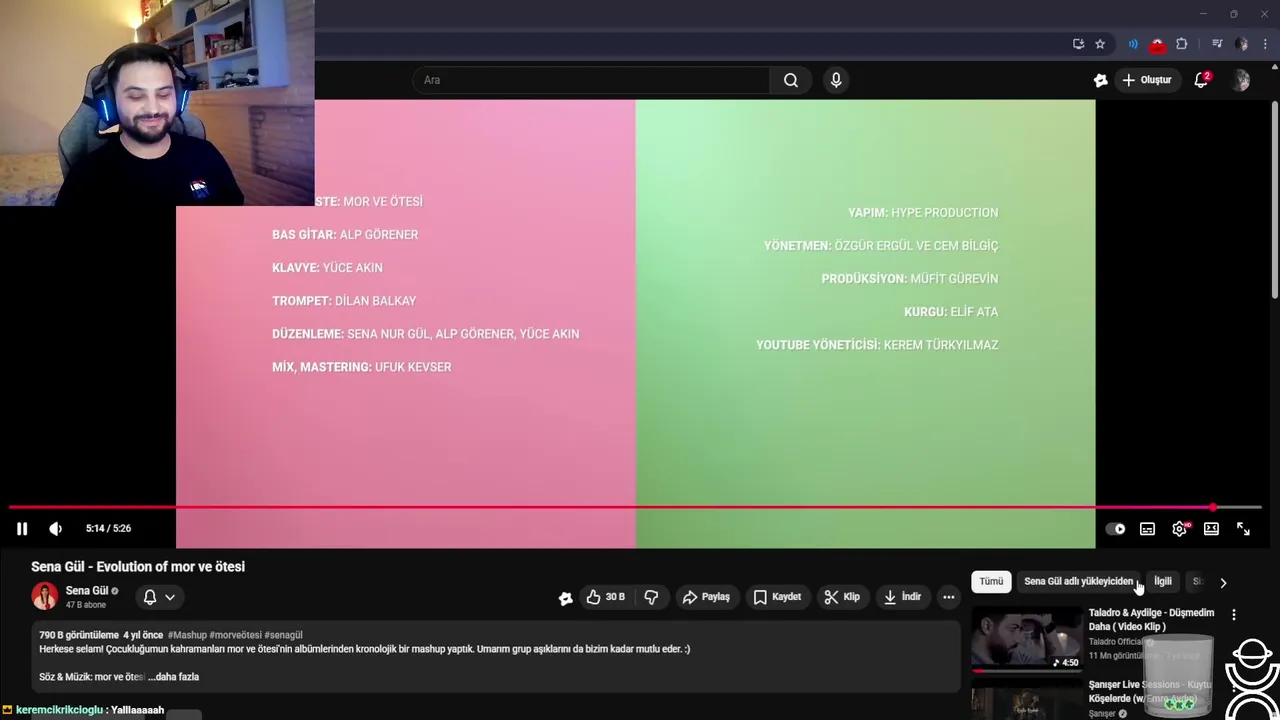Enter fullscreen mode in the player
This screenshot has width=1280, height=720.
click(1243, 529)
